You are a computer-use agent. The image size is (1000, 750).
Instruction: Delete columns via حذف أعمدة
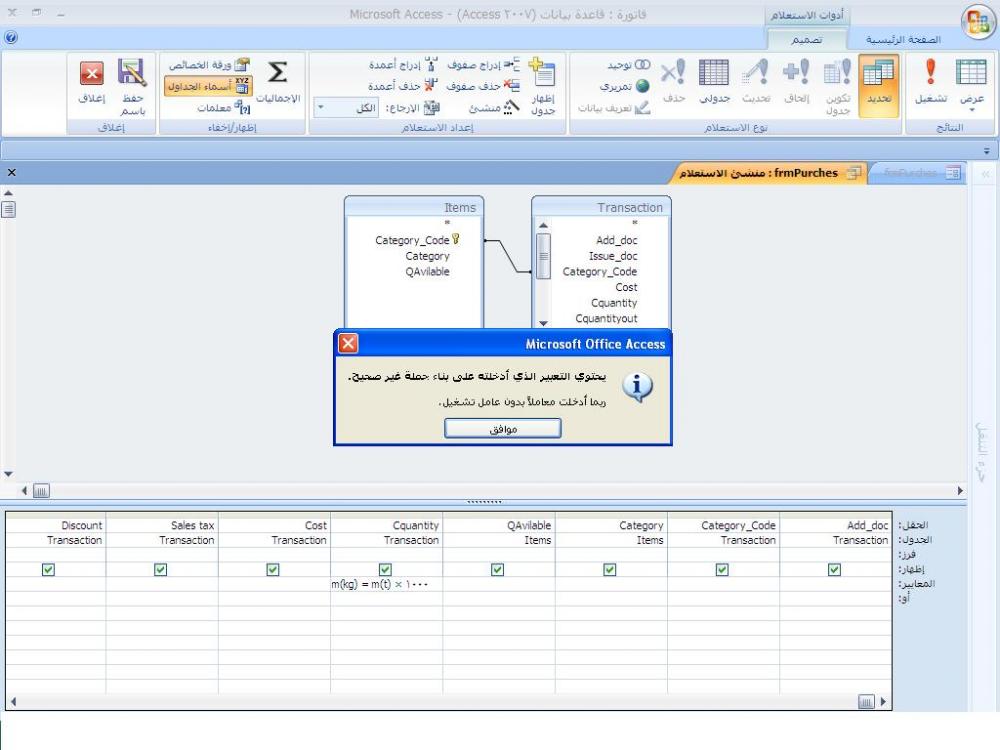(403, 85)
